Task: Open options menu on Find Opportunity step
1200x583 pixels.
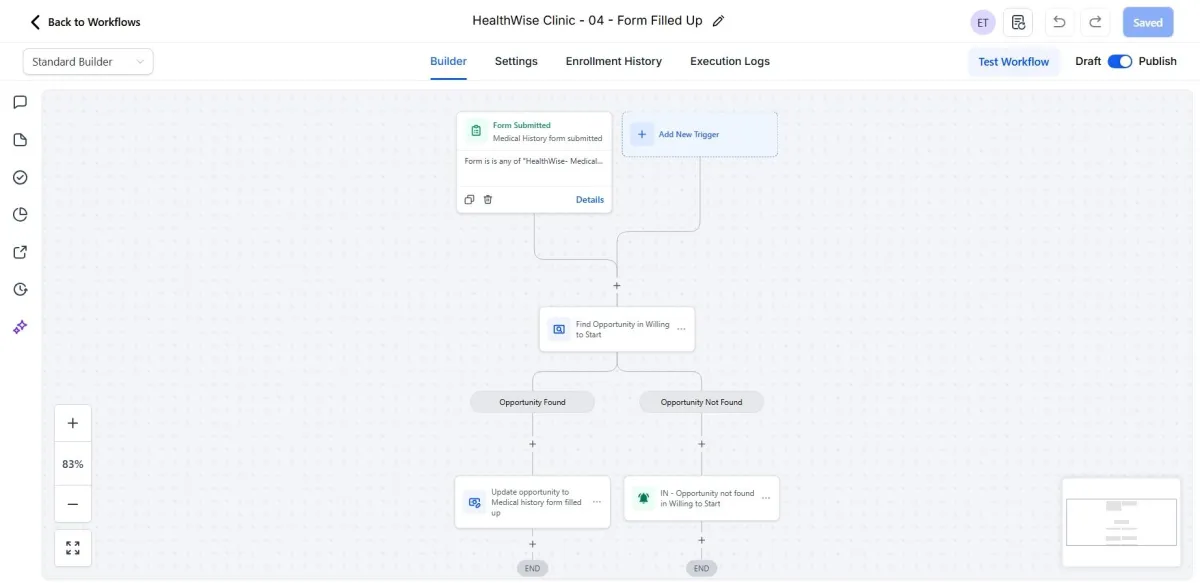Action: tap(682, 329)
